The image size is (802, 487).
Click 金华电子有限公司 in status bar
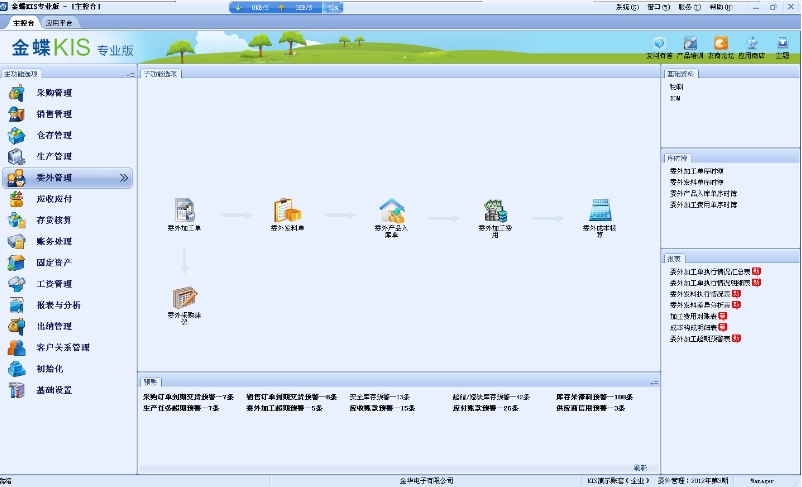point(427,481)
